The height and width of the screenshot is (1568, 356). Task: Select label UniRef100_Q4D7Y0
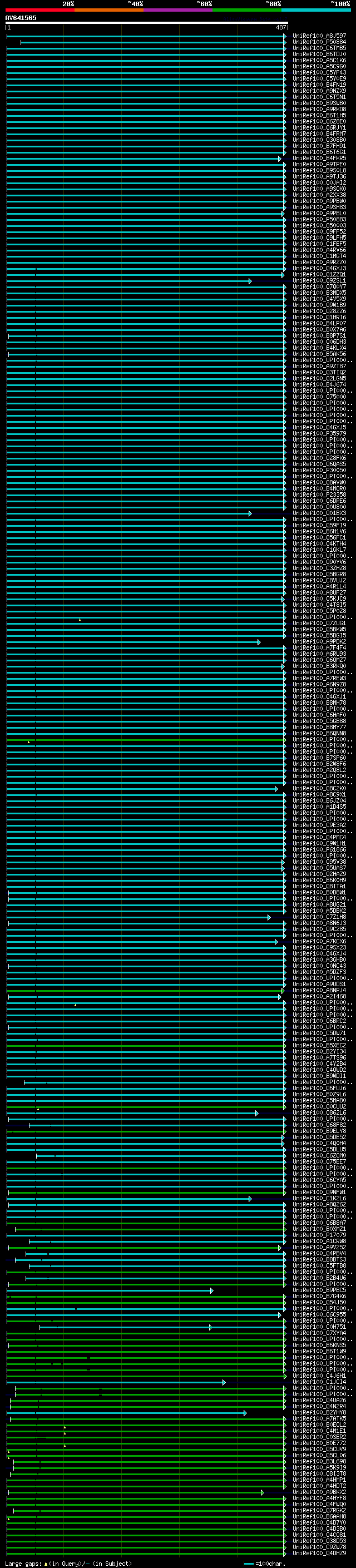point(319,1523)
